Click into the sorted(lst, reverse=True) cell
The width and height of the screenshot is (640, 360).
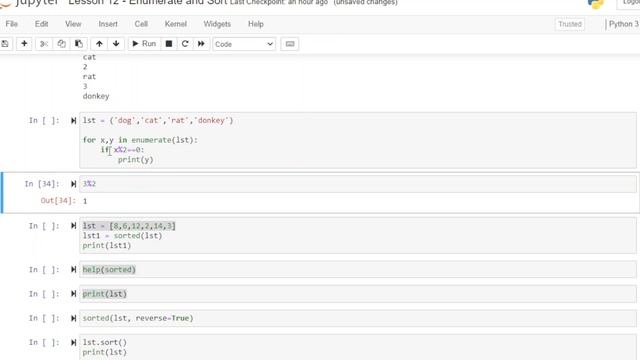click(358, 318)
